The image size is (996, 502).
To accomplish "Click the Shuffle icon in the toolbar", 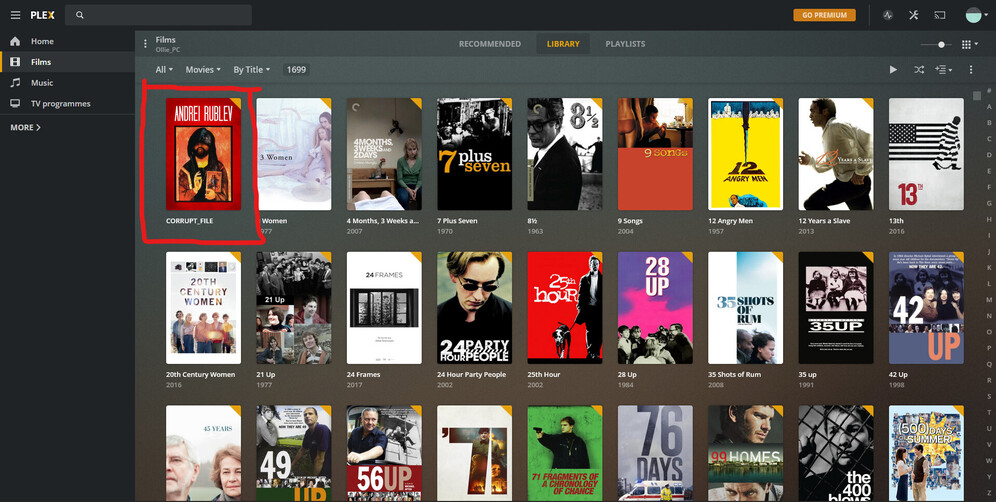I will [x=919, y=70].
